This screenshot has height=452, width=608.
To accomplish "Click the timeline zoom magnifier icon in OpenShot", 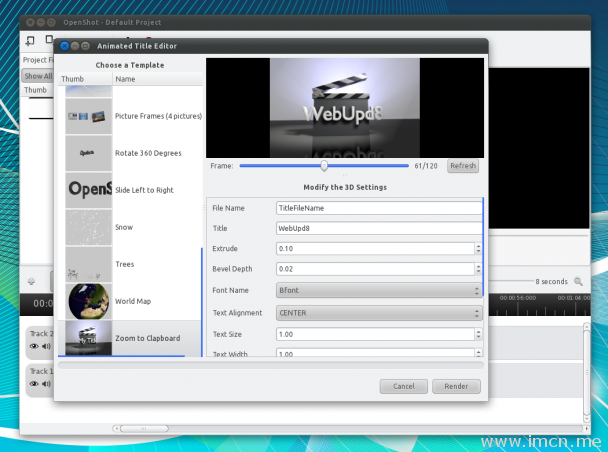I will pyautogui.click(x=578, y=281).
